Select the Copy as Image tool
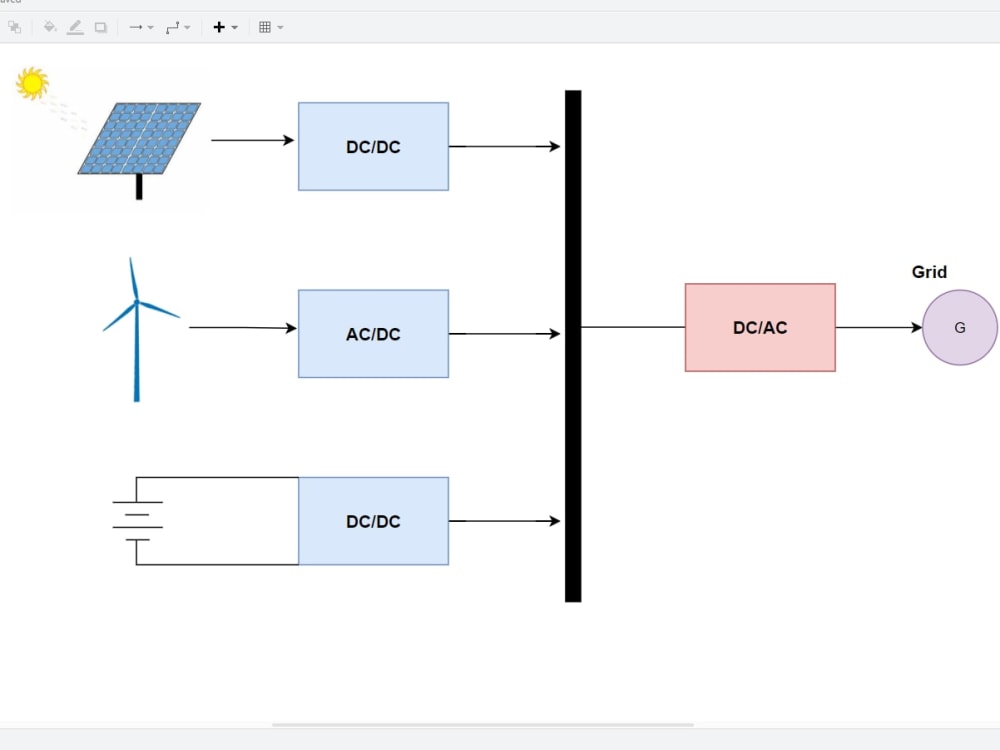 tap(15, 27)
